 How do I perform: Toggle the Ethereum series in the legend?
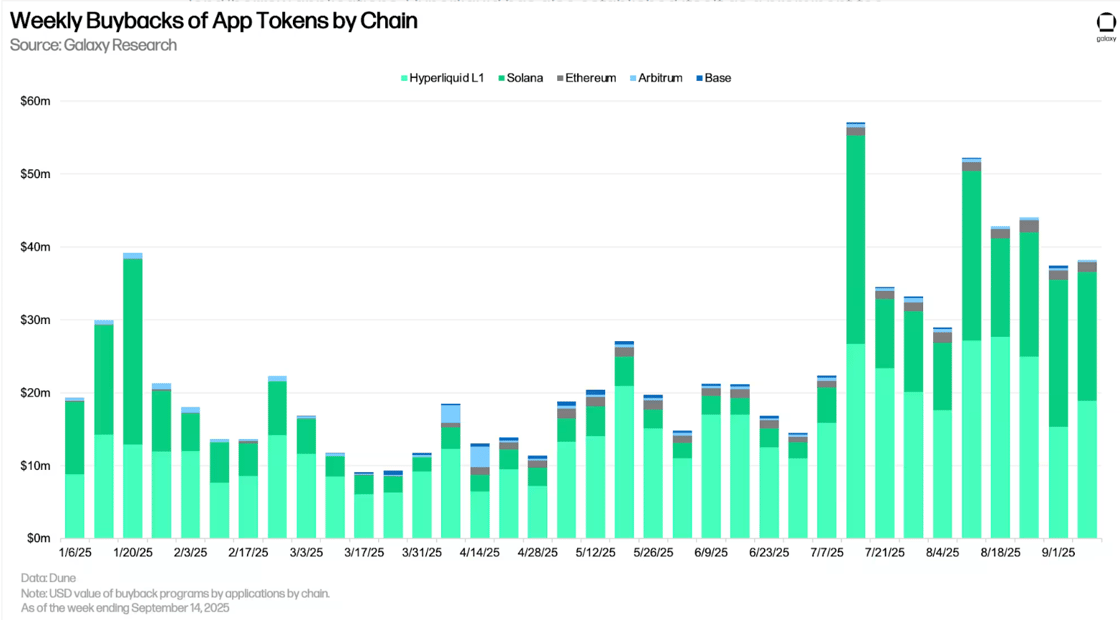pos(589,78)
